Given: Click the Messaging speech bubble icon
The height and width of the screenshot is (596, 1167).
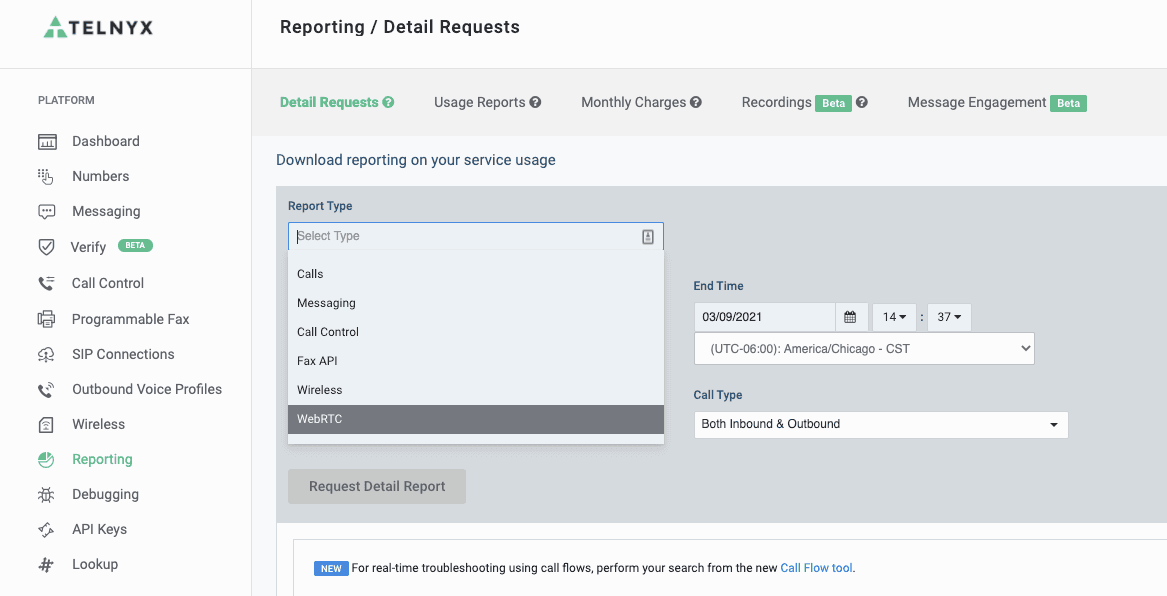Looking at the screenshot, I should pyautogui.click(x=47, y=211).
